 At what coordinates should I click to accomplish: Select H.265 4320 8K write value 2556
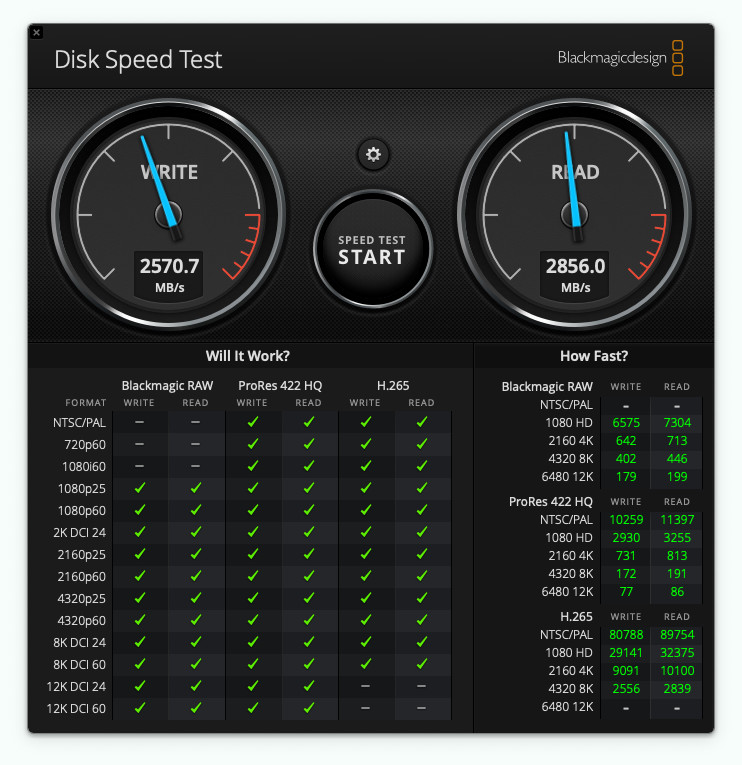coord(626,689)
